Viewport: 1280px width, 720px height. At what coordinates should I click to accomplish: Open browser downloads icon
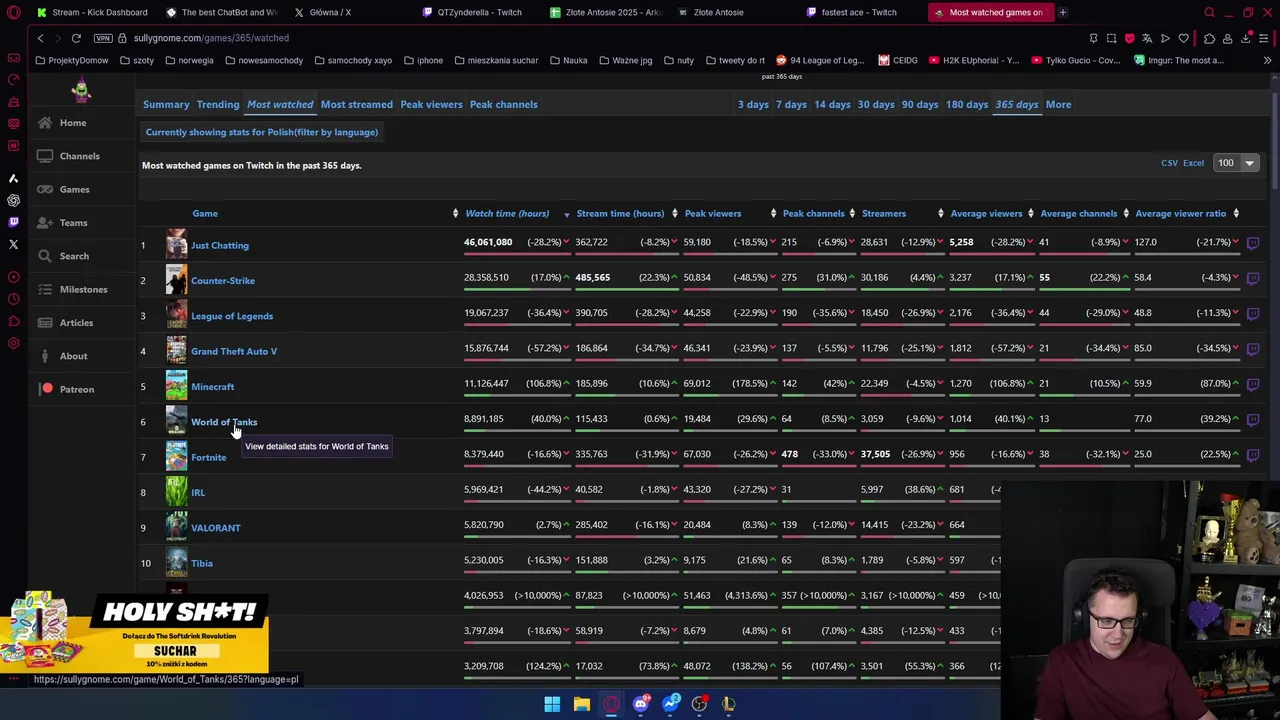[1246, 38]
